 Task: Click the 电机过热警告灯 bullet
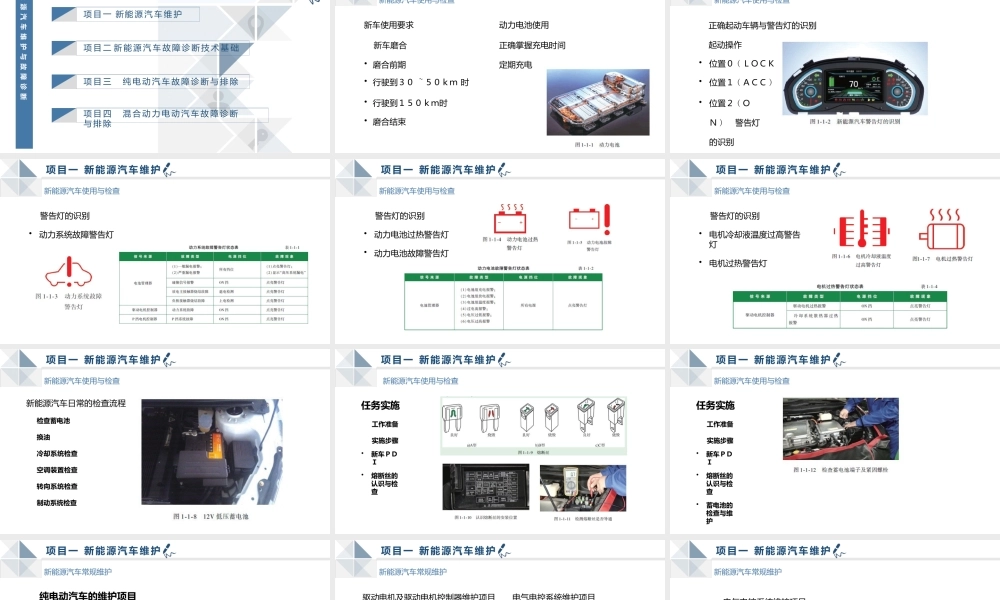(738, 263)
